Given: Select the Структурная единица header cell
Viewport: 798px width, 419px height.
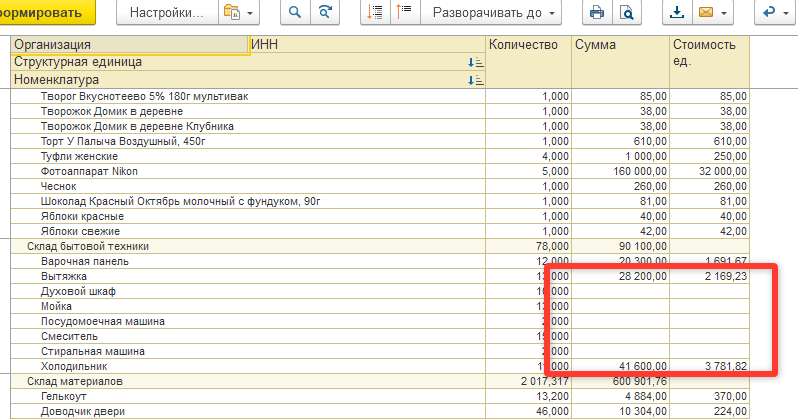Looking at the screenshot, I should (248, 62).
